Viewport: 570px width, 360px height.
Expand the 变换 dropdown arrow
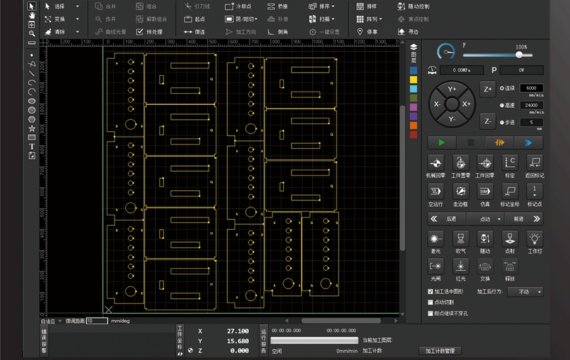point(77,19)
